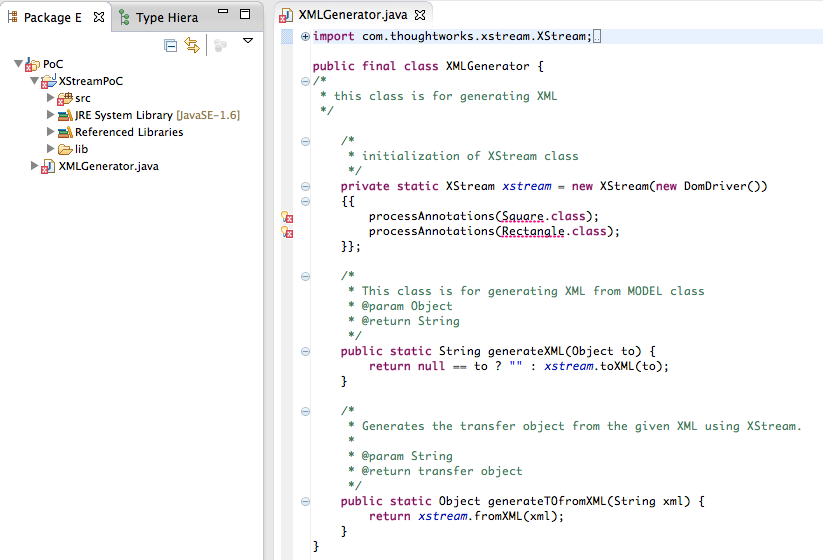Expand the src folder arrow
Image resolution: width=823 pixels, height=560 pixels.
point(51,98)
